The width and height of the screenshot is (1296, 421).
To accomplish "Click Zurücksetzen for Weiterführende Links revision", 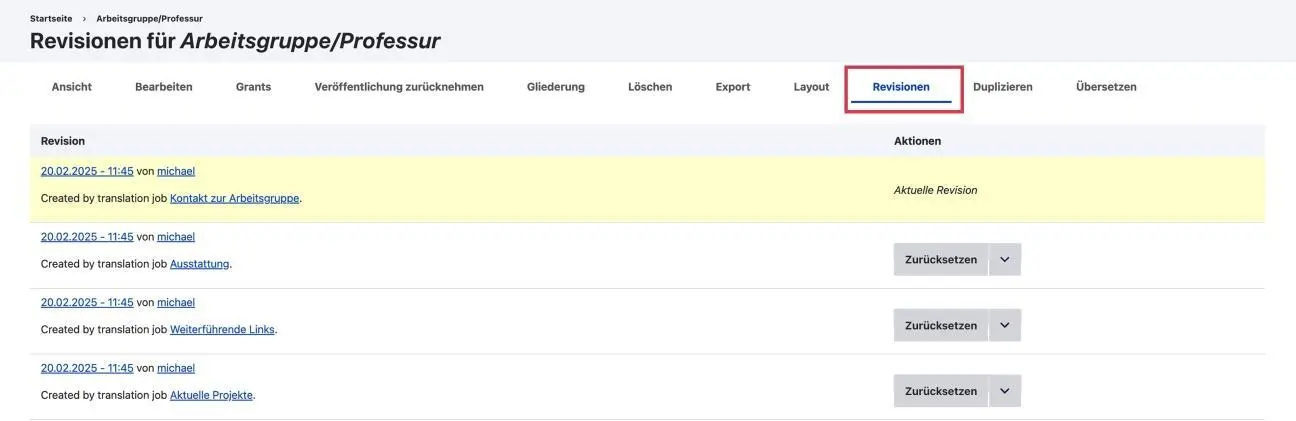I will (941, 325).
